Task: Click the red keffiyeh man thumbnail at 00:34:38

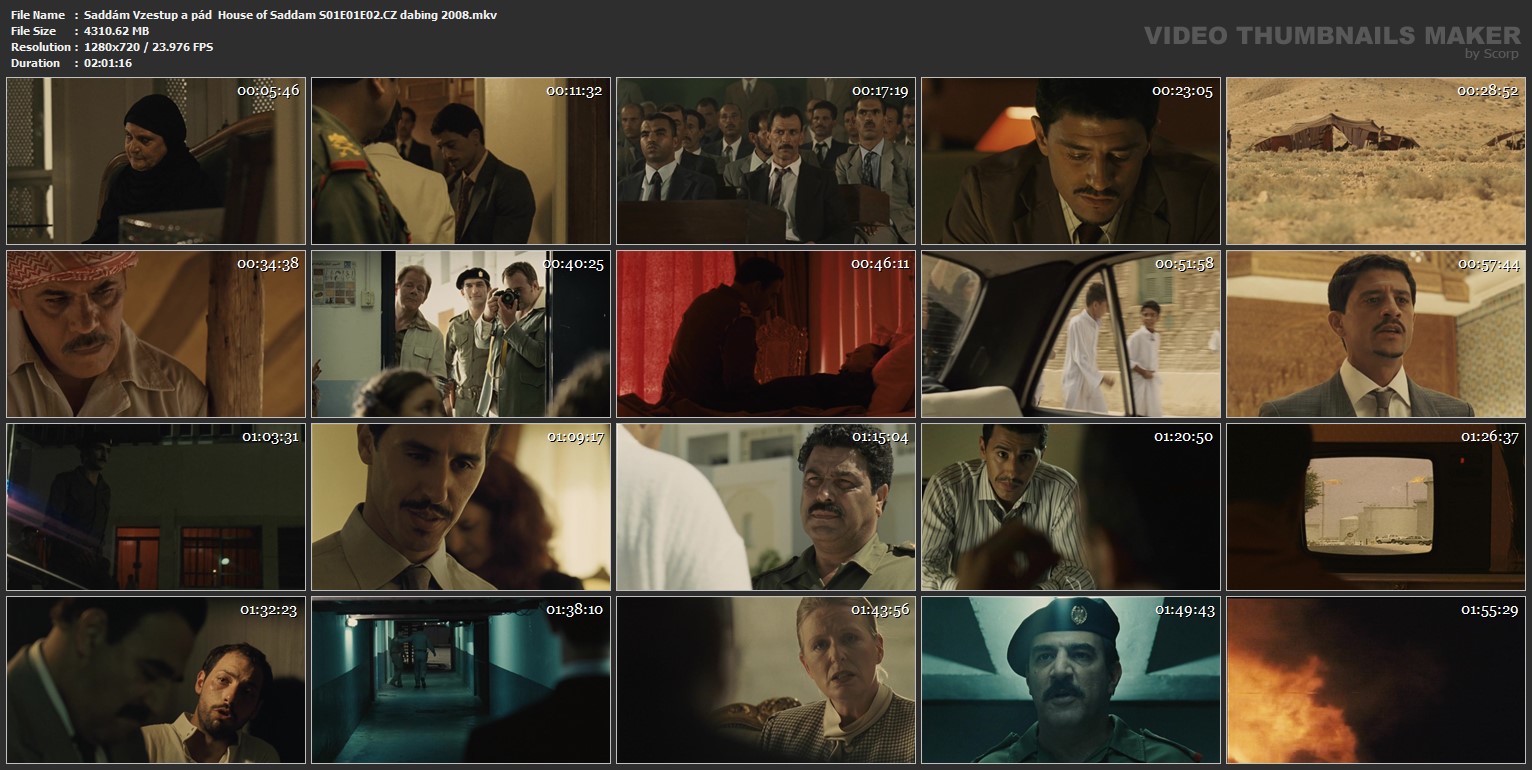Action: tap(155, 334)
